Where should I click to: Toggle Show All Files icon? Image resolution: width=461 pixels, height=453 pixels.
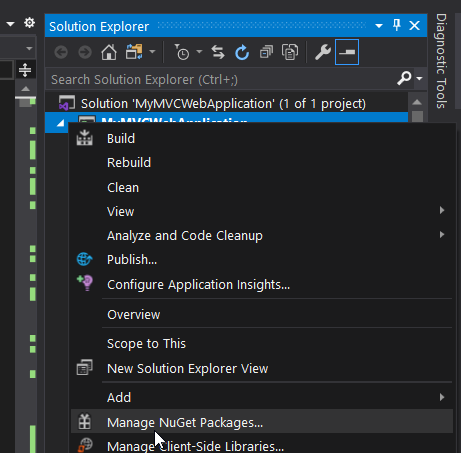[x=290, y=52]
